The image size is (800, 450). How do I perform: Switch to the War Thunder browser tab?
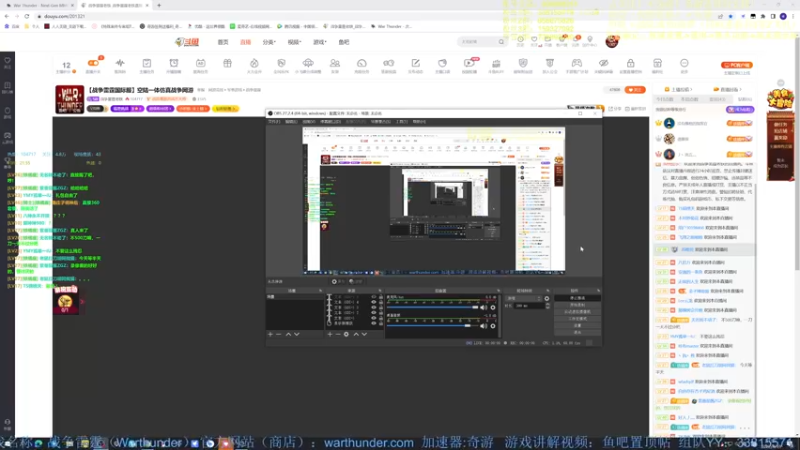pos(39,5)
